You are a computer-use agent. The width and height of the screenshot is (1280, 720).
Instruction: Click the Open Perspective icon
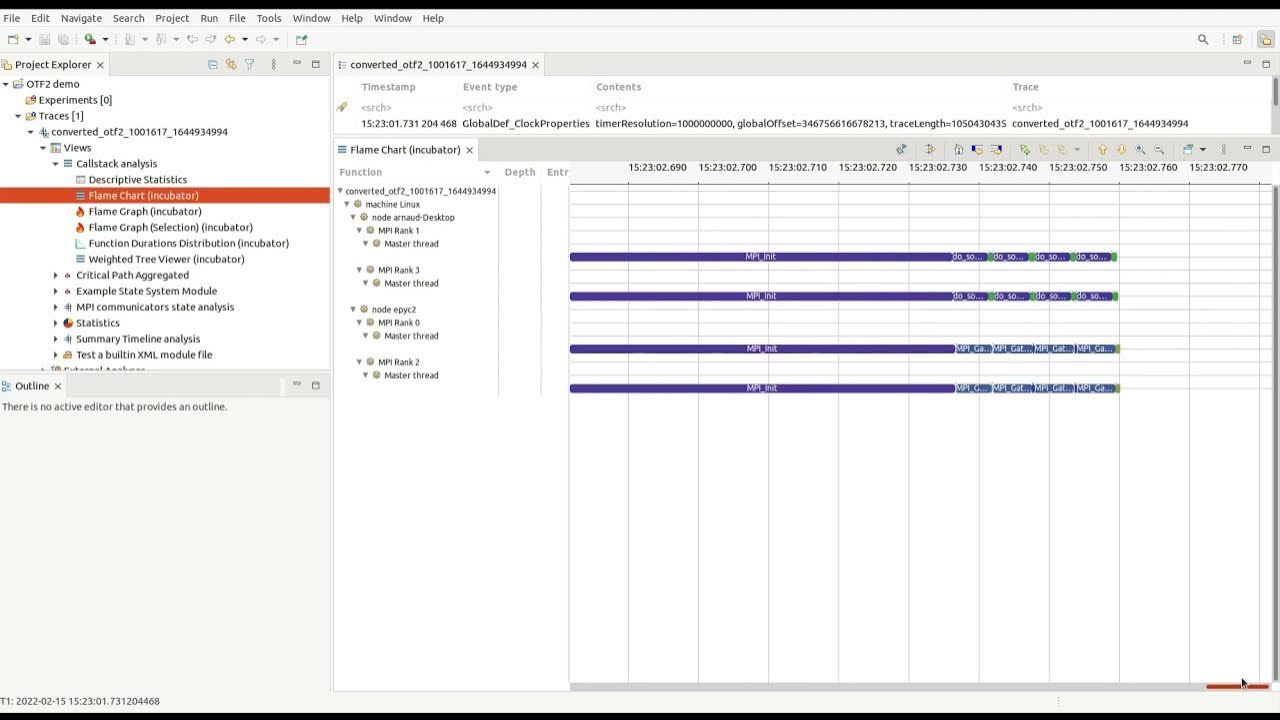tap(1237, 39)
